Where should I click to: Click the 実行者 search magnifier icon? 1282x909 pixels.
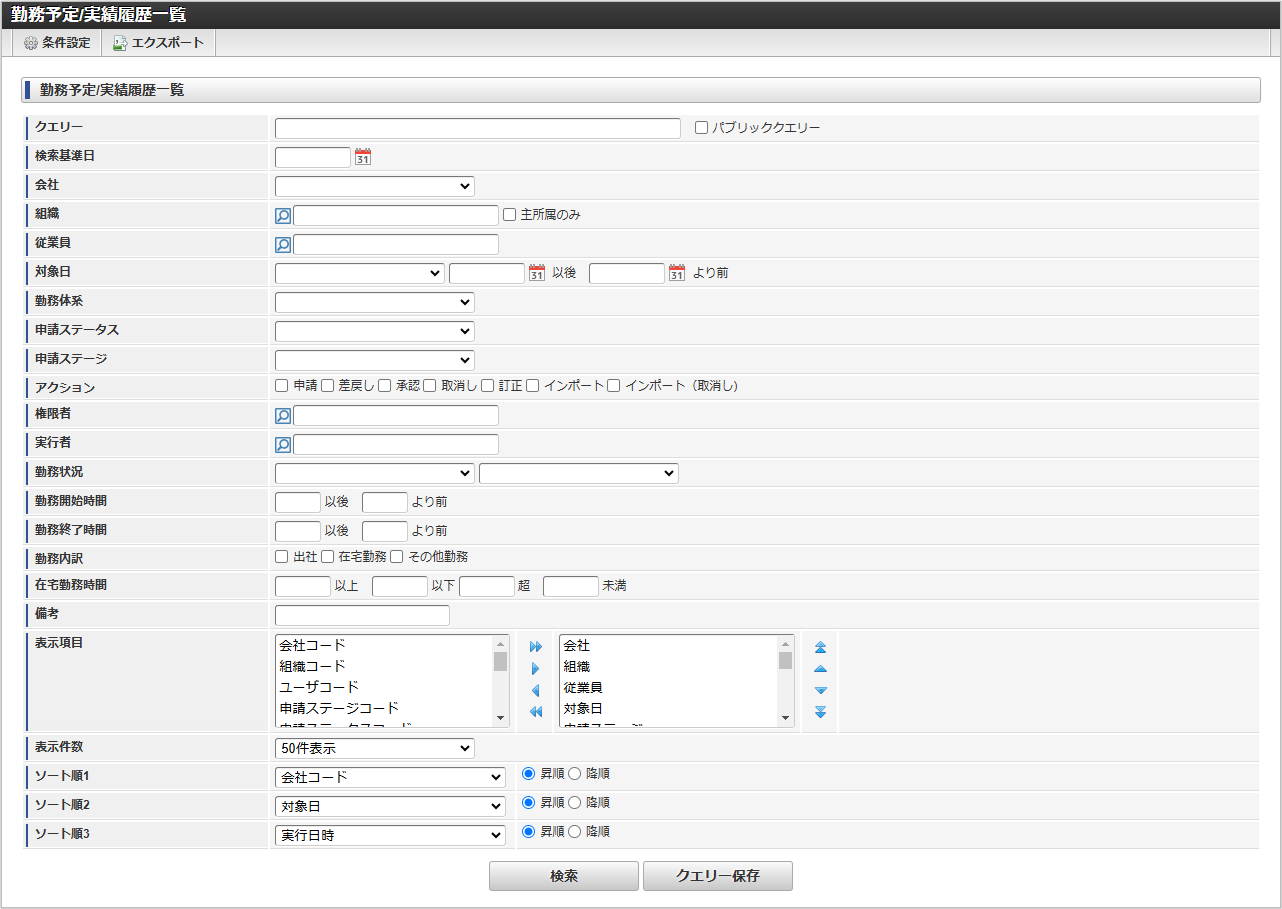[x=283, y=445]
